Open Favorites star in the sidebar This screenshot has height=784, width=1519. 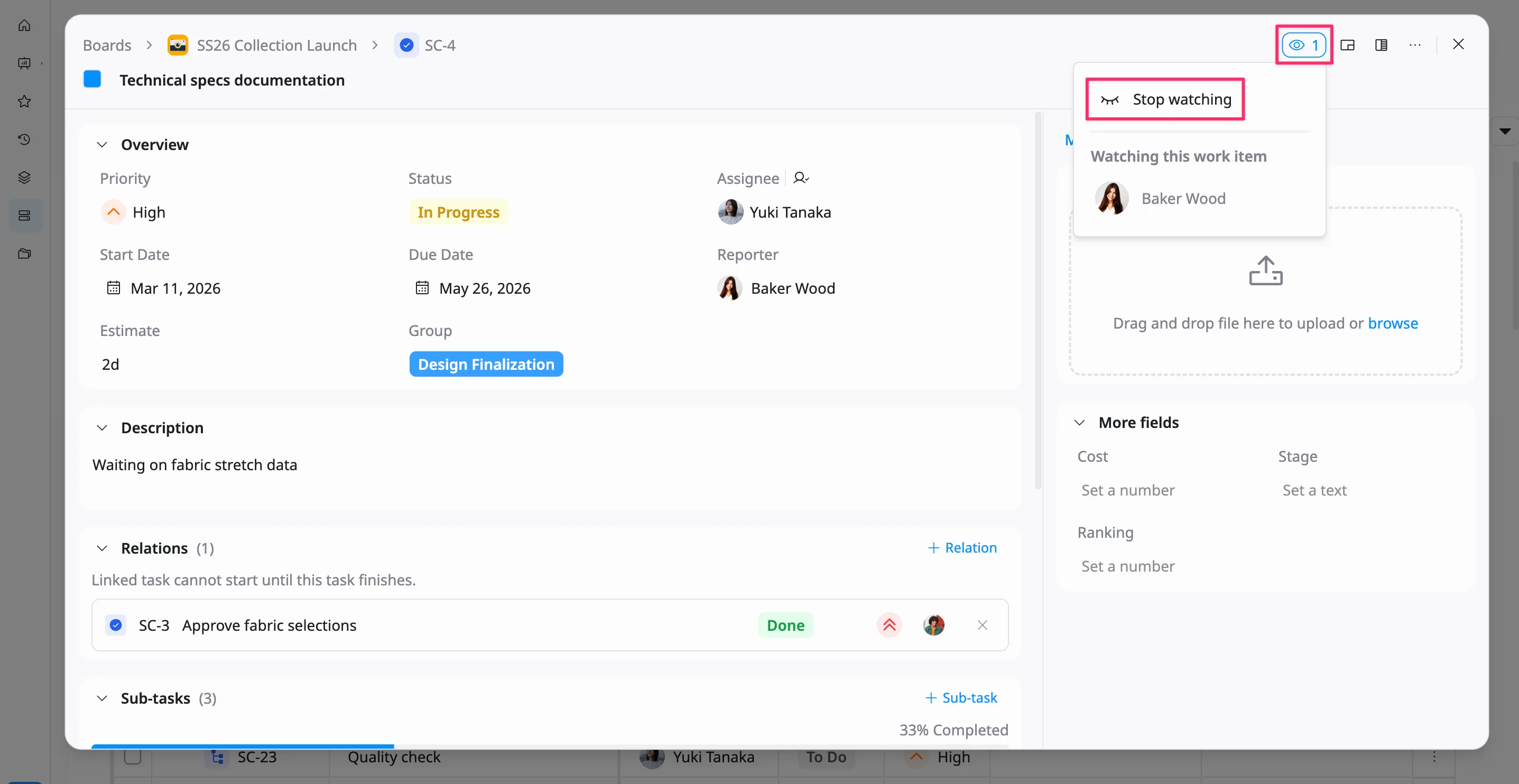tap(24, 101)
